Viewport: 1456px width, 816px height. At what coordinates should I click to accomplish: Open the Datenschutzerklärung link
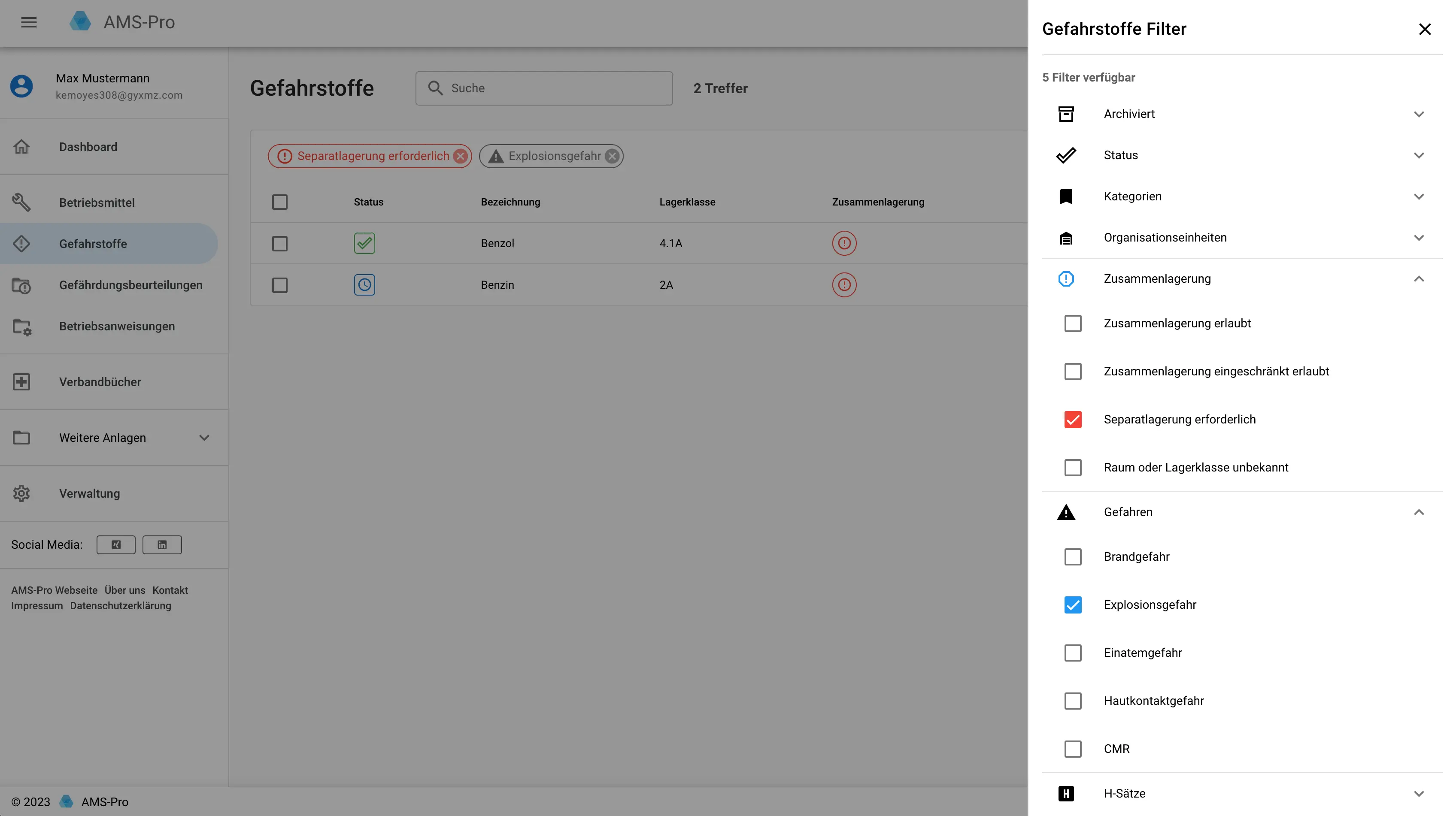coord(120,605)
